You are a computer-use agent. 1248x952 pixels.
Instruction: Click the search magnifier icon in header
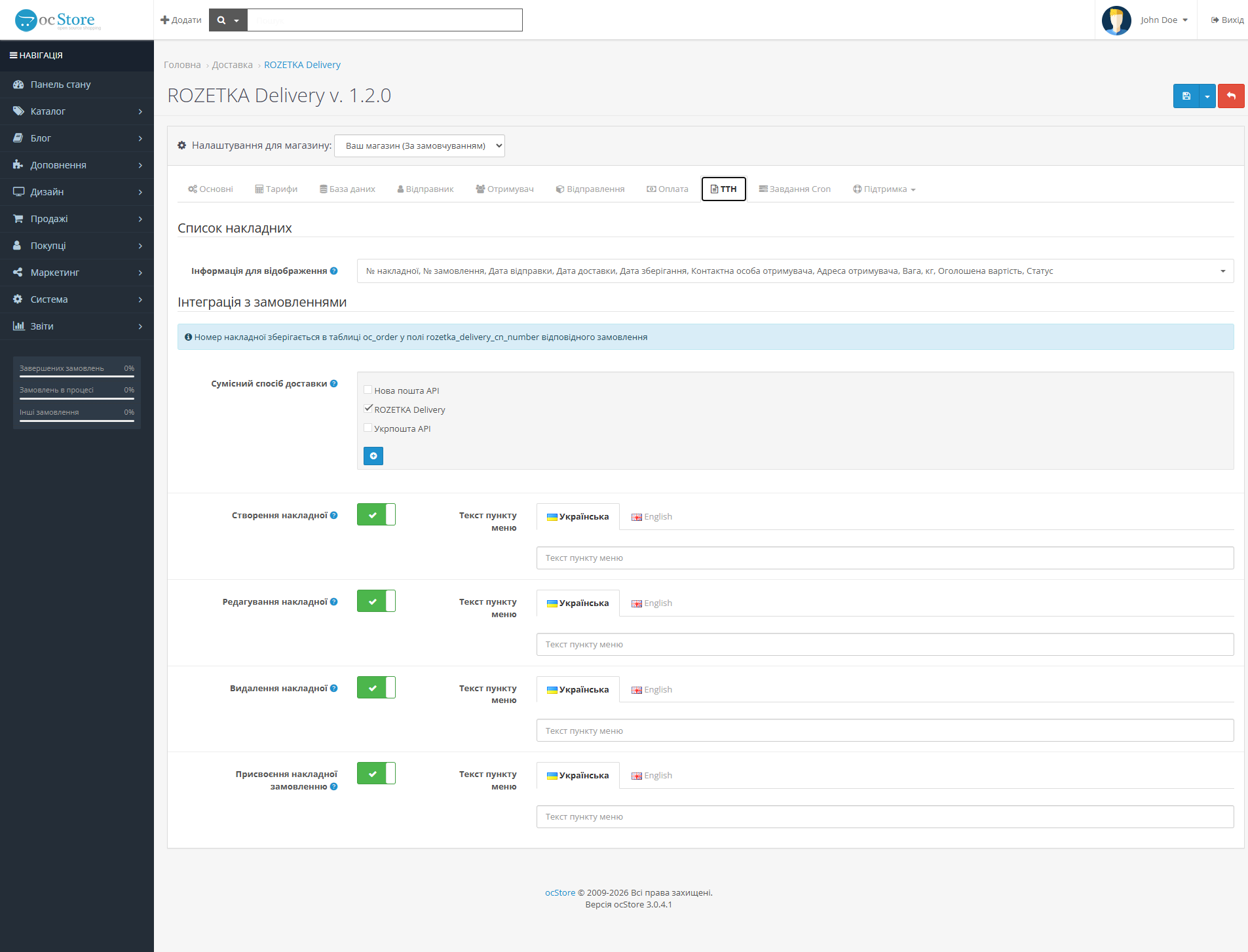[221, 20]
